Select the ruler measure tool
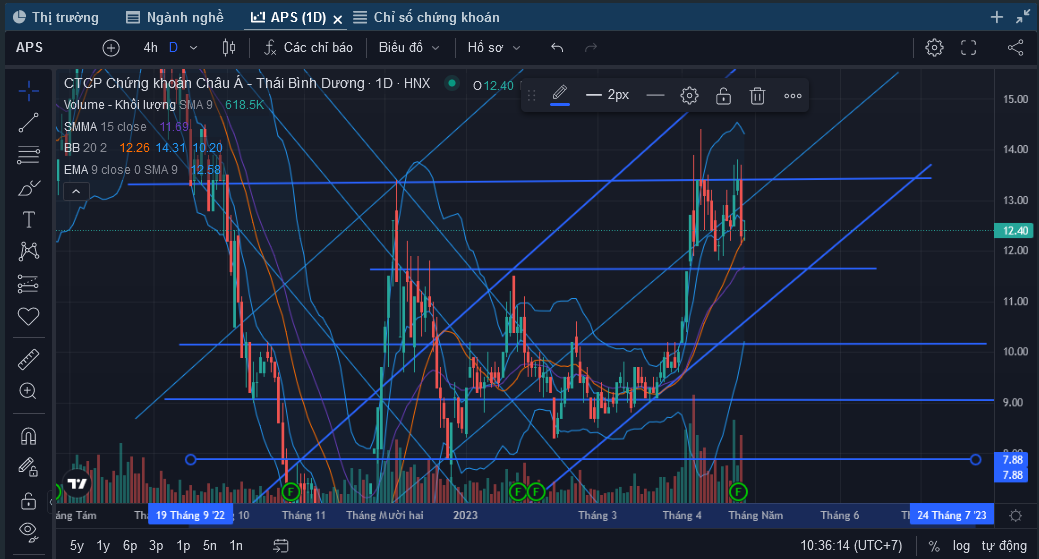This screenshot has width=1039, height=559. pos(28,359)
